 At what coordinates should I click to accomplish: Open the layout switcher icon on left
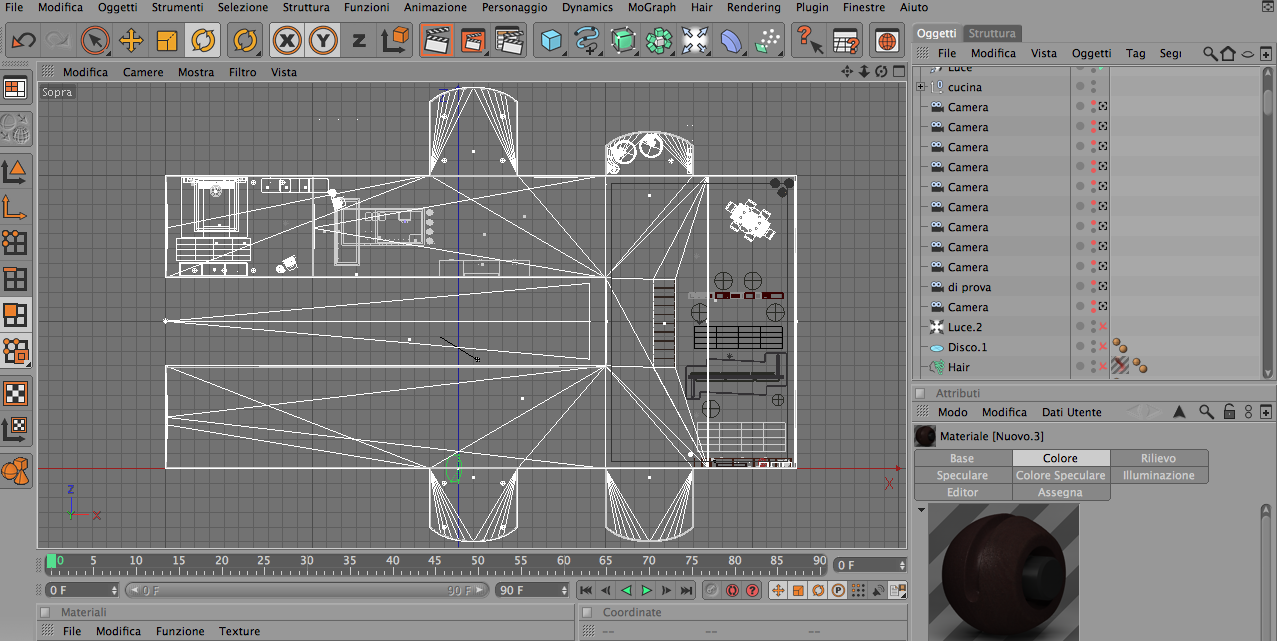pyautogui.click(x=15, y=89)
